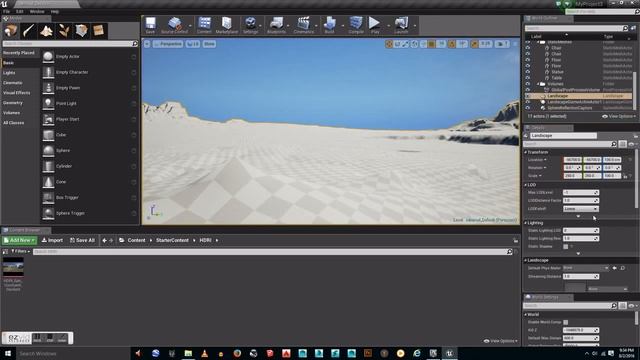This screenshot has height=360, width=640.
Task: Click Empty Actor sphere icon
Action: point(48,56)
